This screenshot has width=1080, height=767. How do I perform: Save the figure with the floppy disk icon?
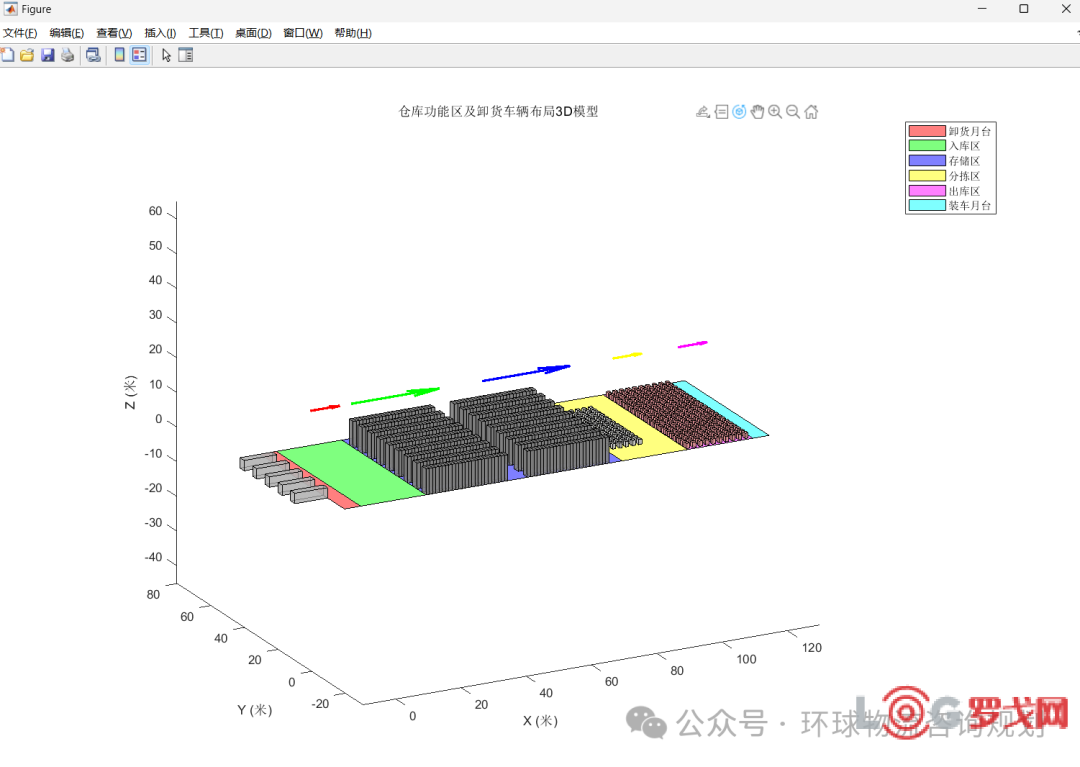47,55
